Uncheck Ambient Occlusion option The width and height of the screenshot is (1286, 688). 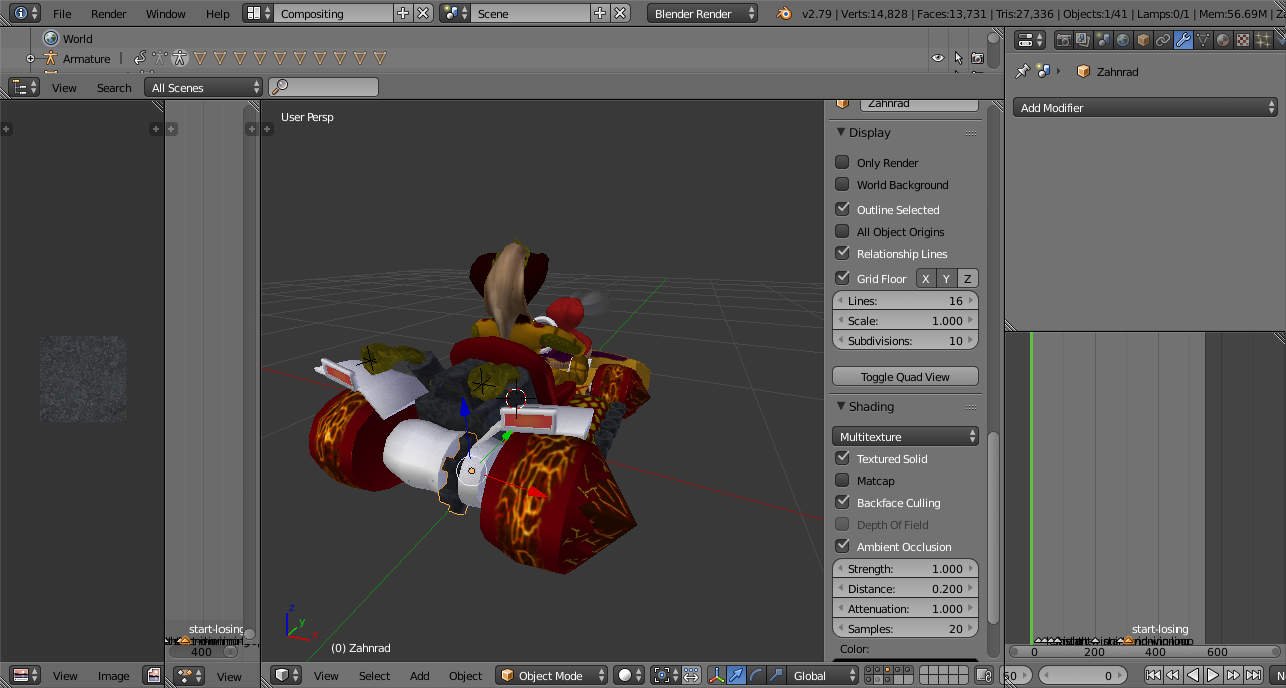(x=842, y=546)
